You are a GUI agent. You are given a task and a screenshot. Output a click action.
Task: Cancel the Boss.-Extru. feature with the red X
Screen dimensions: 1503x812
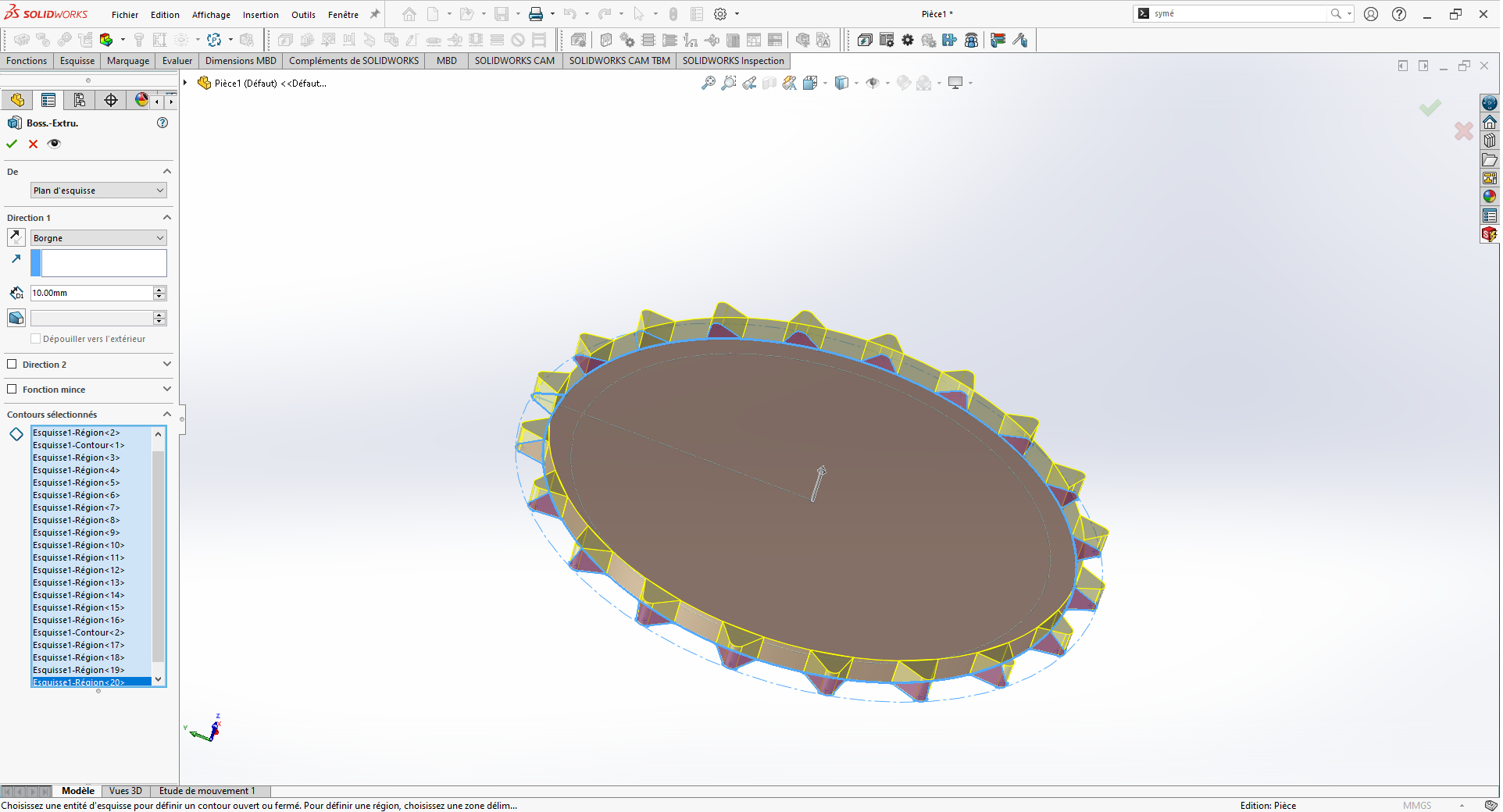pyautogui.click(x=32, y=144)
